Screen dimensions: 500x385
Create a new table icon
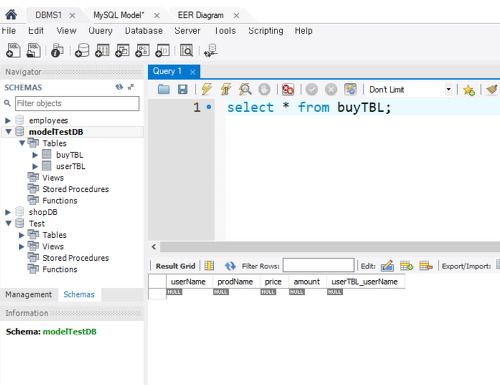pos(102,51)
